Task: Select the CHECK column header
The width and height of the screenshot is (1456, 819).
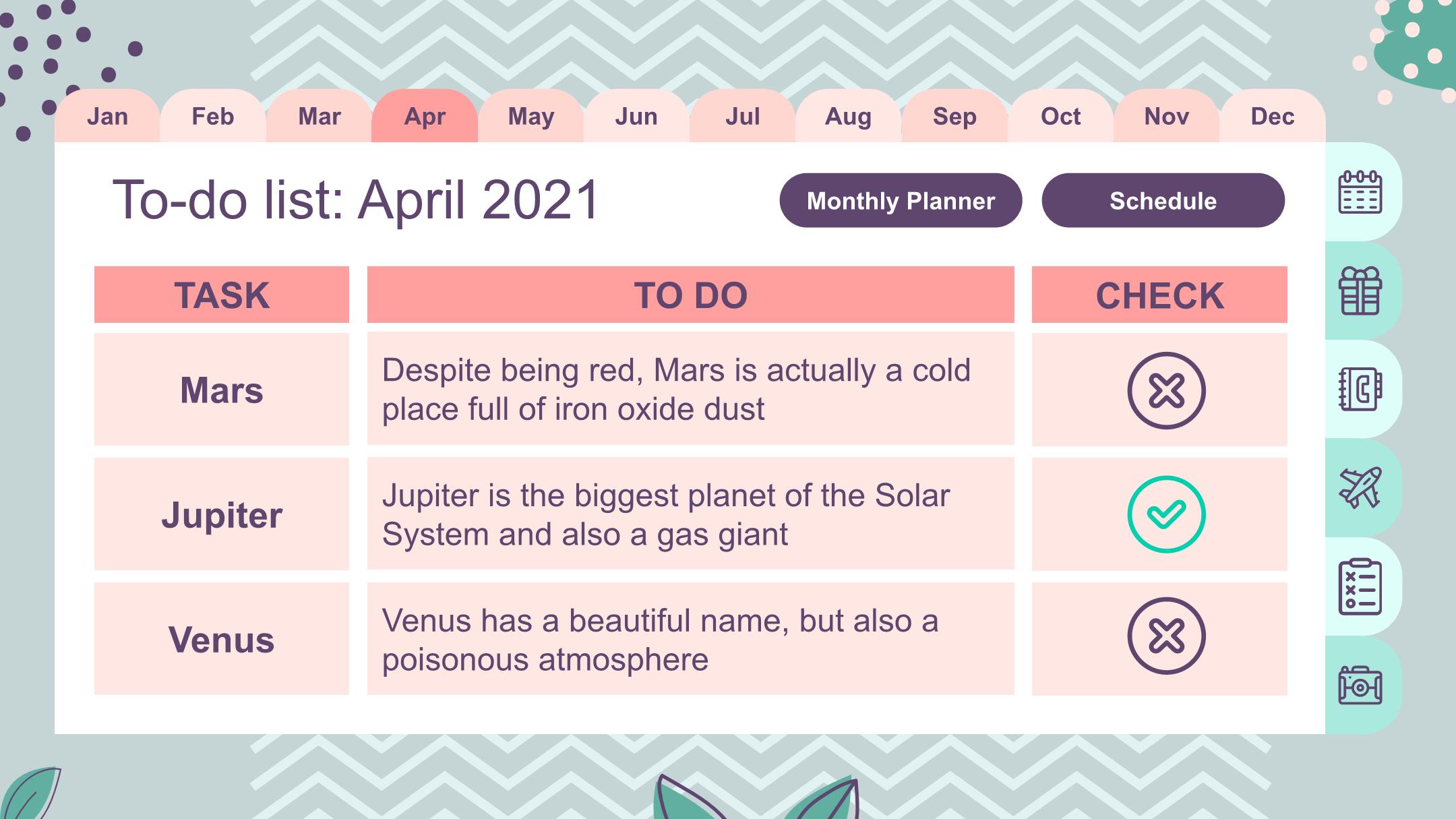Action: [1159, 295]
